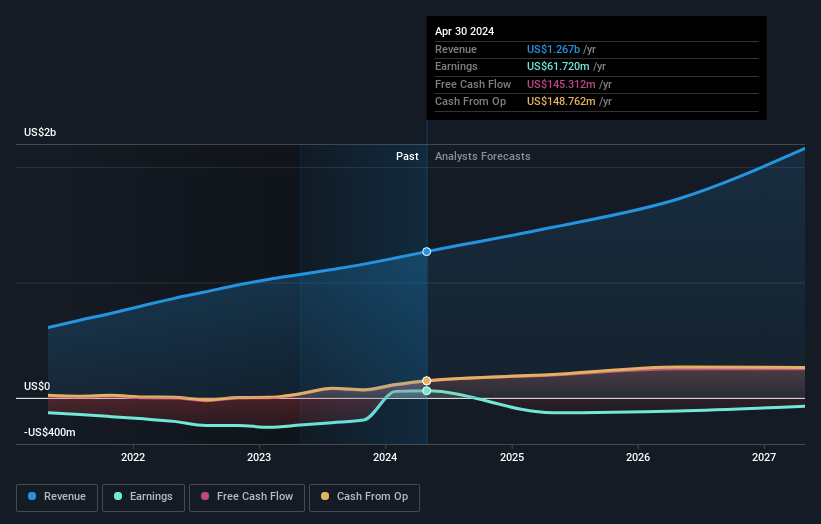Click the Revenue row label in tooltip
The width and height of the screenshot is (821, 524).
pyautogui.click(x=456, y=49)
